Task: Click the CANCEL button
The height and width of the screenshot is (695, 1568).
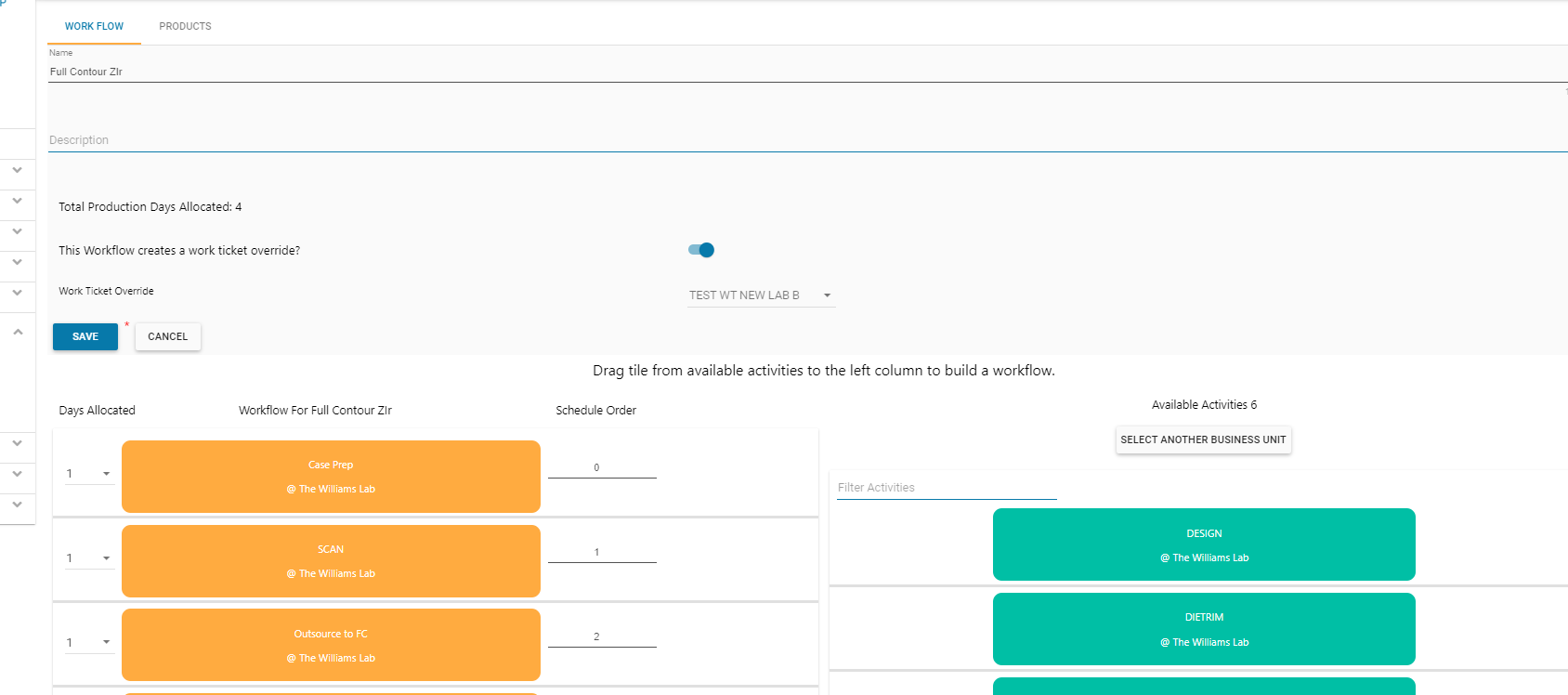Action: (x=168, y=336)
